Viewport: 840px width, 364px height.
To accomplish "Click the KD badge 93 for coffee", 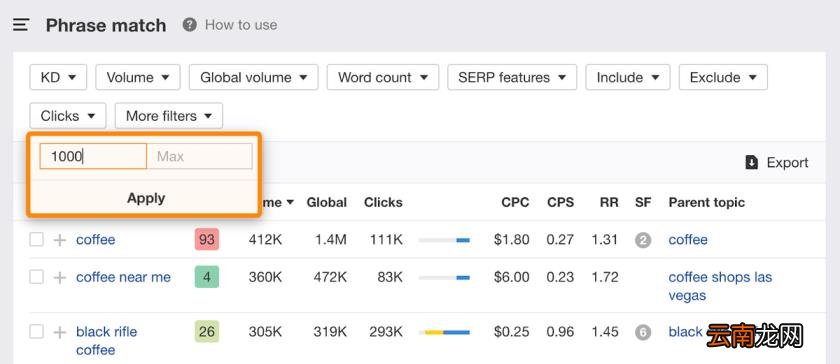I will (x=207, y=240).
